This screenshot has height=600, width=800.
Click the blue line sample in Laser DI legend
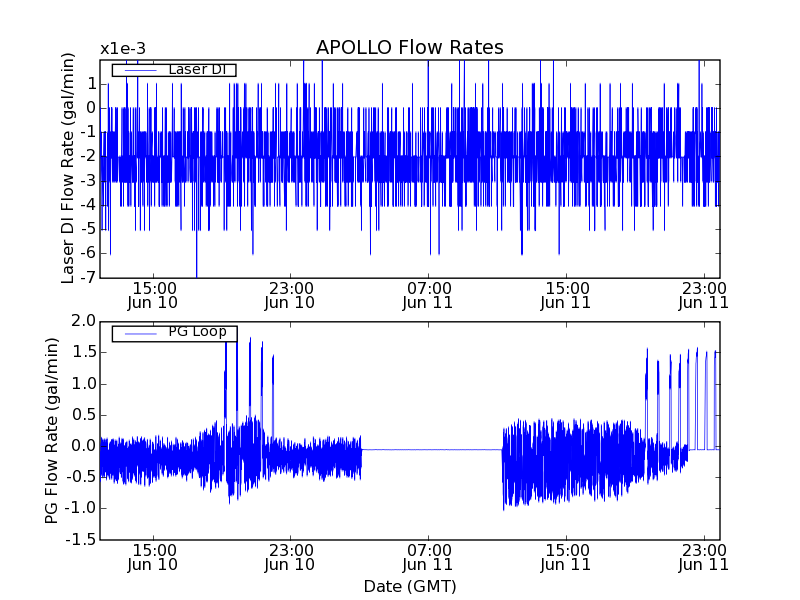(x=135, y=70)
